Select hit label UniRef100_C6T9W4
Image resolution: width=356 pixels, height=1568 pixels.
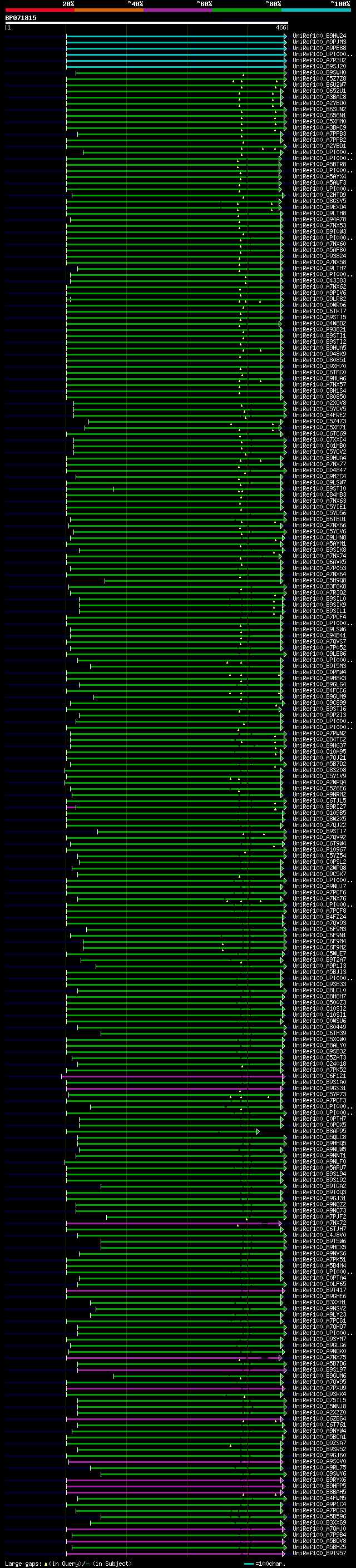319,844
